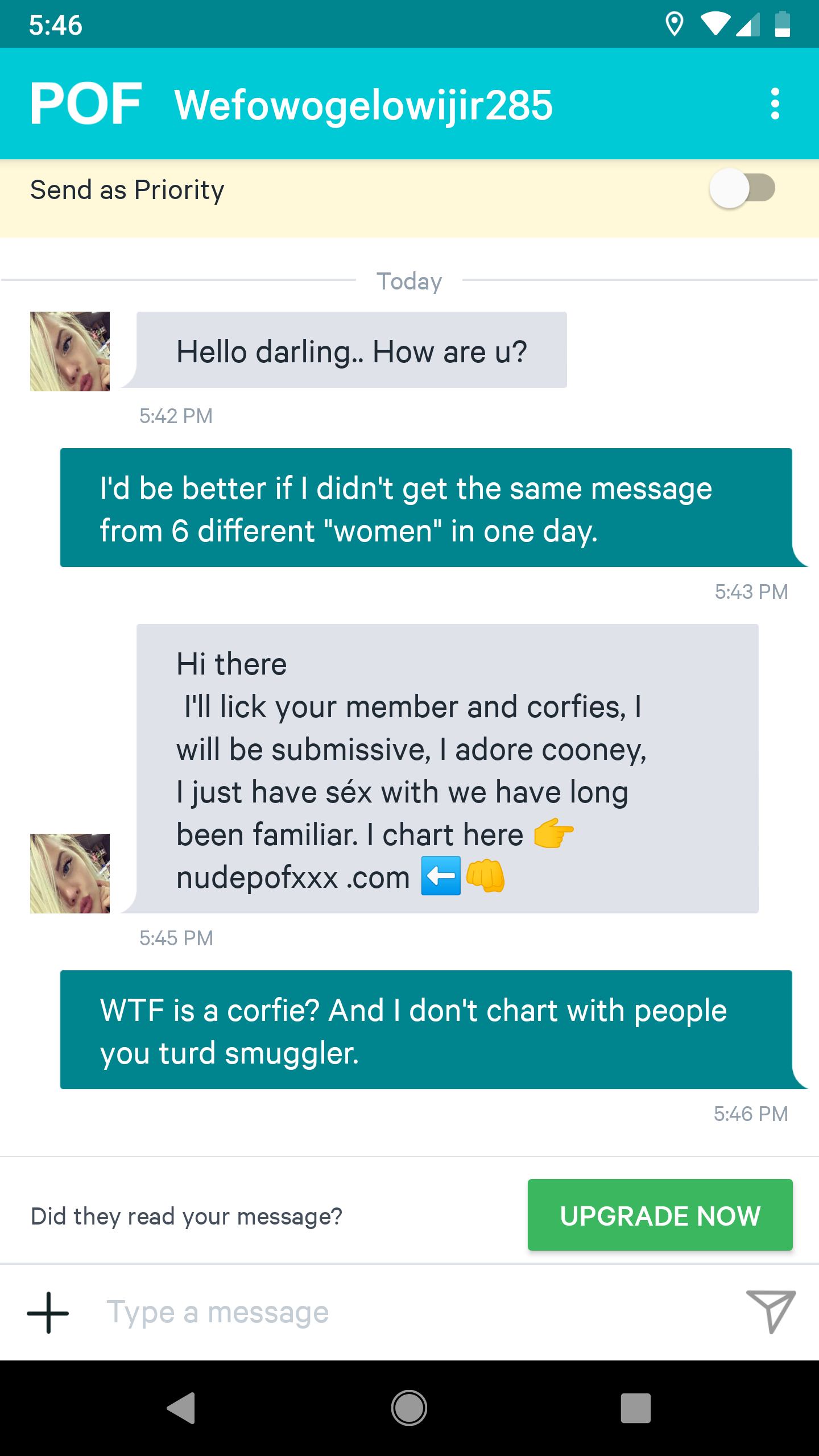Tap the 'Hello darling.. How are u?' bubble
Viewport: 819px width, 1456px height.
click(x=351, y=350)
